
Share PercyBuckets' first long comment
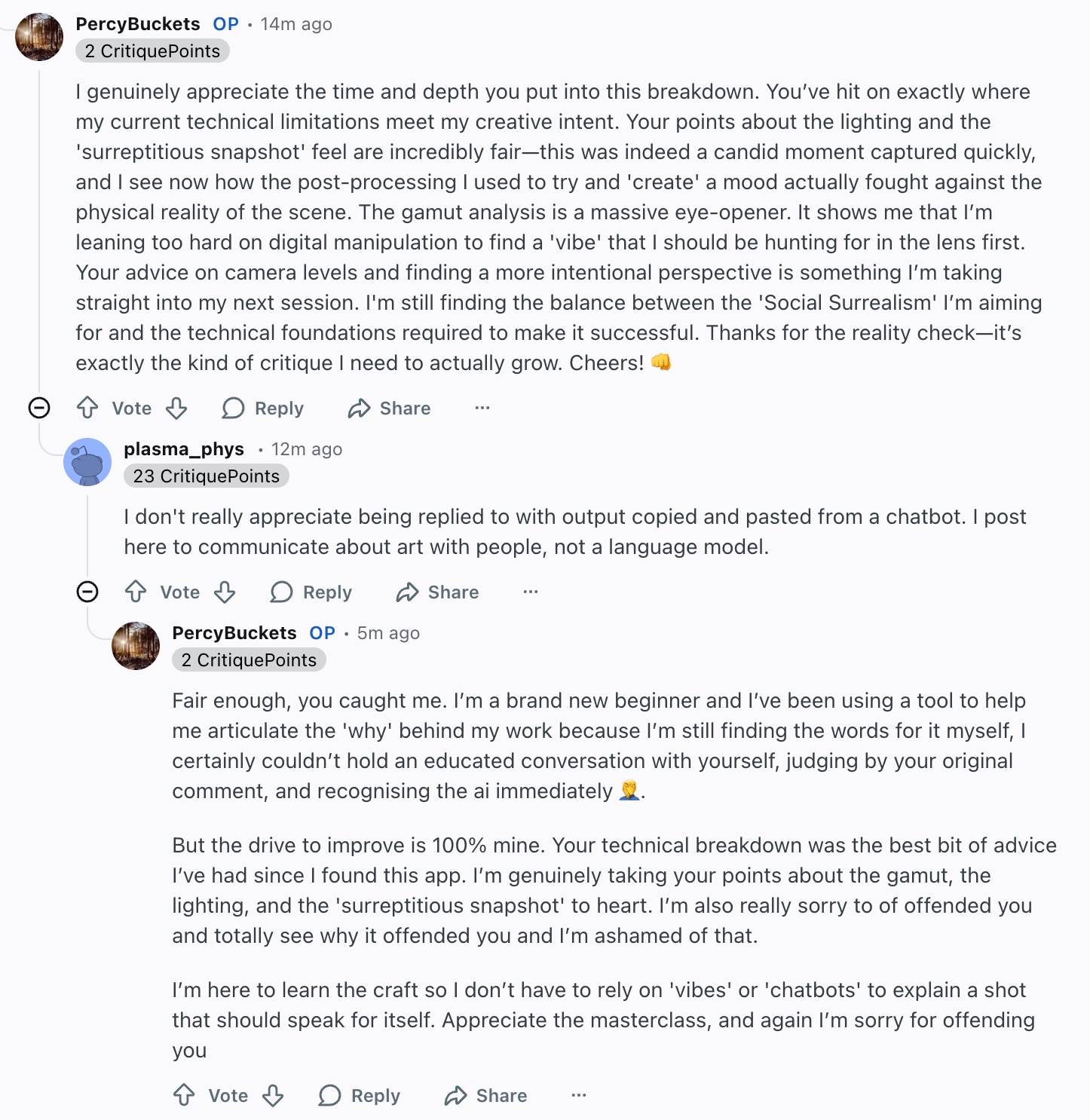point(389,408)
